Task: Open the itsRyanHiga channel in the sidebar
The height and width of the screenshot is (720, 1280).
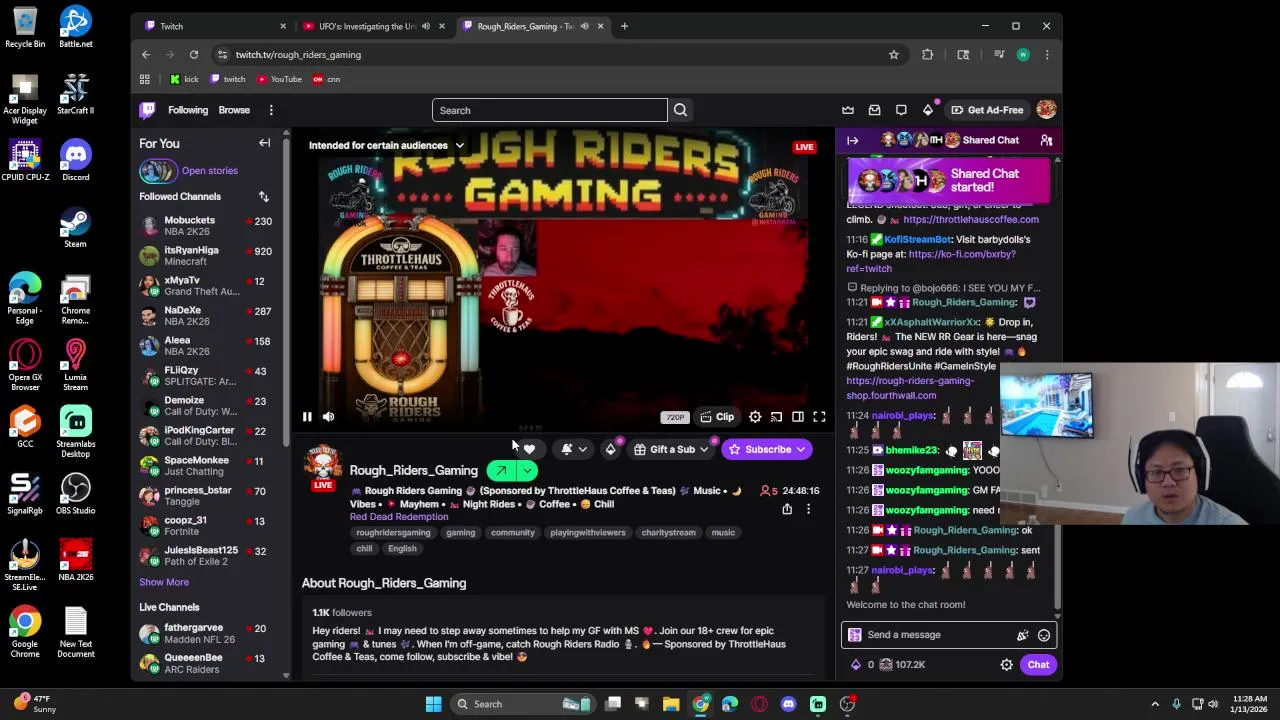Action: pos(207,256)
